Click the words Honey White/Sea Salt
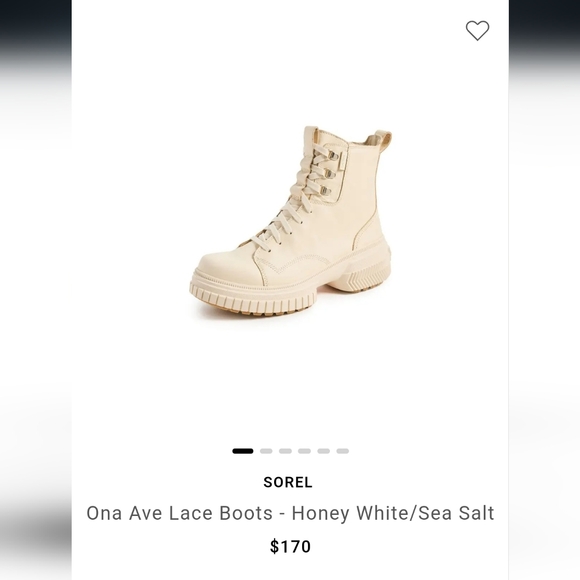The height and width of the screenshot is (580, 580). 393,513
